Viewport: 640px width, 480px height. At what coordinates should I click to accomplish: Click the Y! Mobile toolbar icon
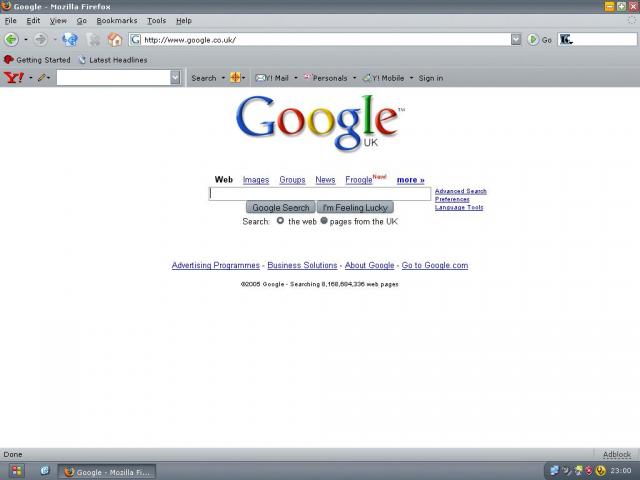point(367,78)
